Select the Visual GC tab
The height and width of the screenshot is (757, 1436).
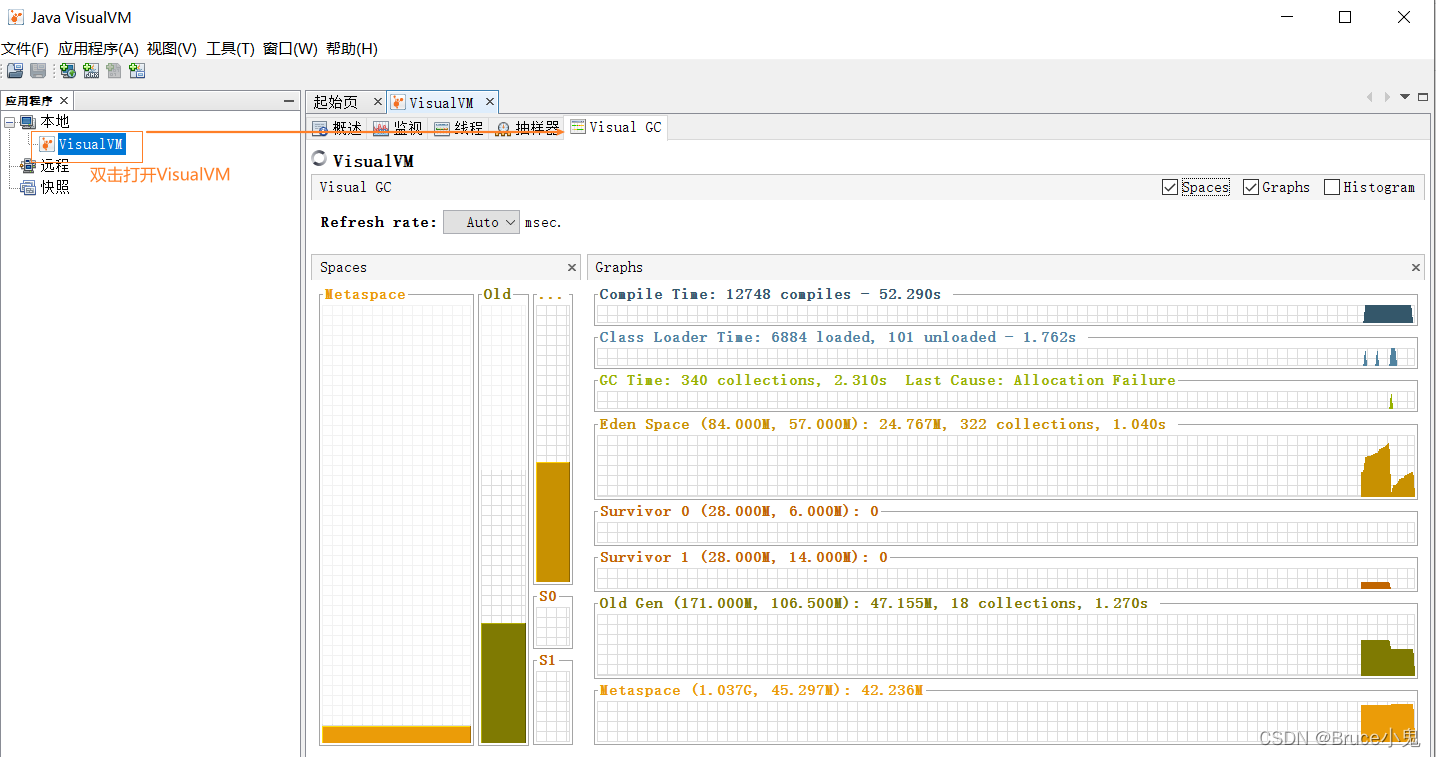[615, 127]
